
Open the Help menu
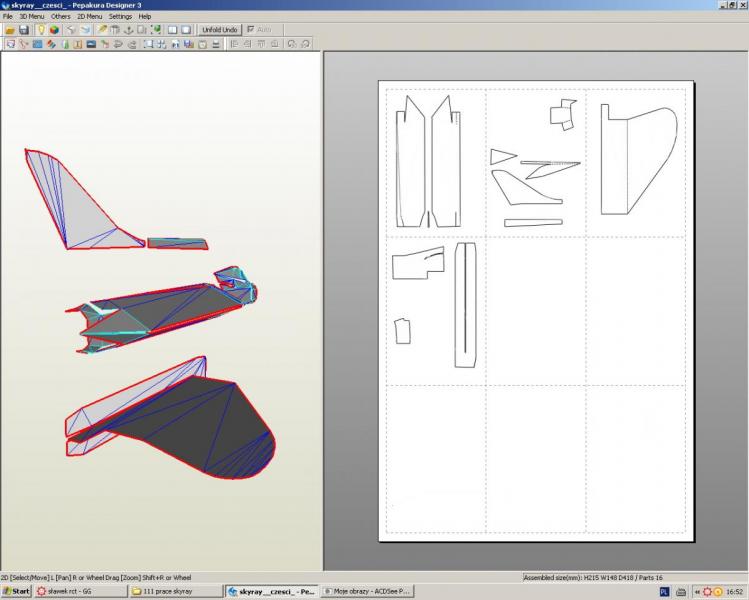[145, 17]
